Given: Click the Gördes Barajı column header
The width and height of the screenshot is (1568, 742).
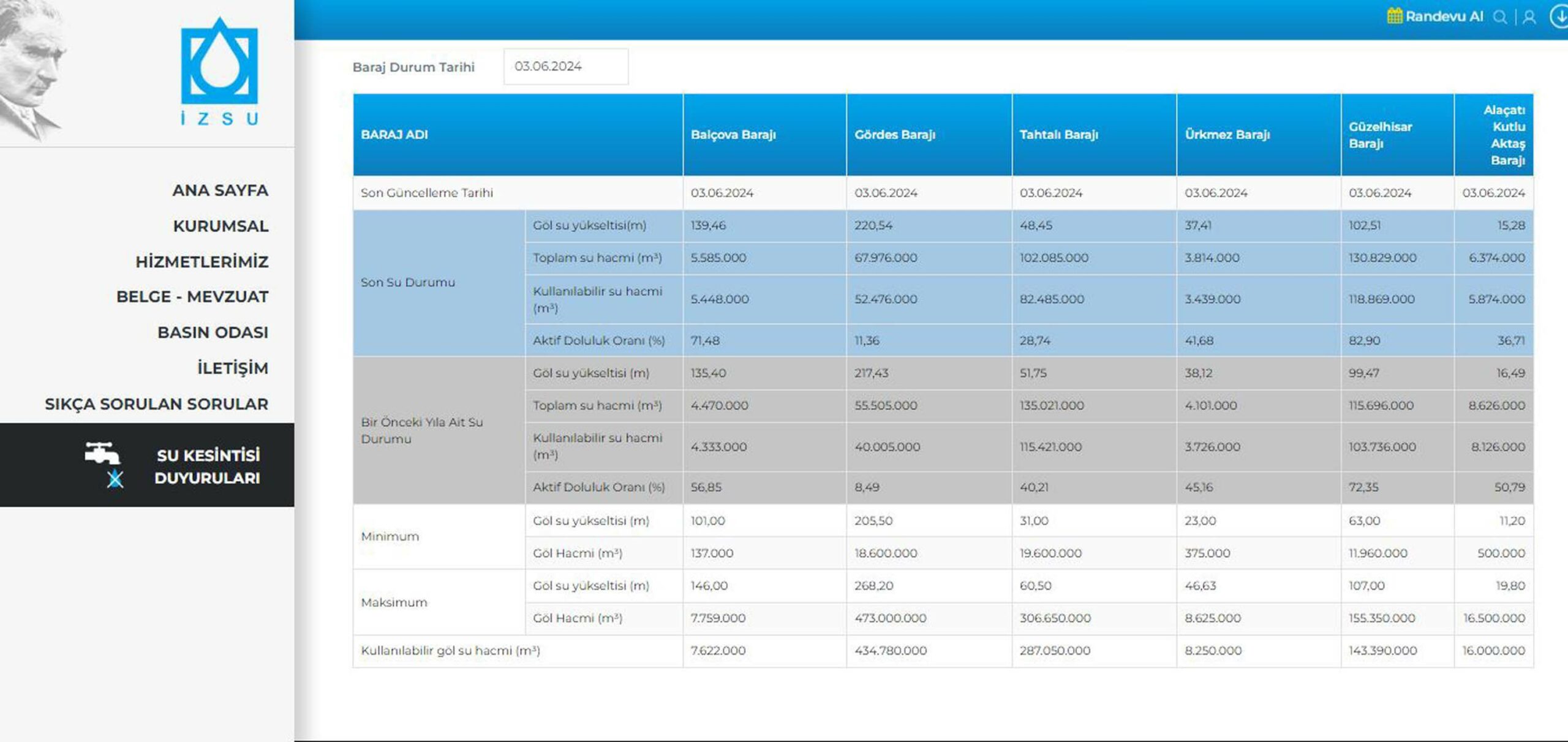Looking at the screenshot, I should 894,135.
